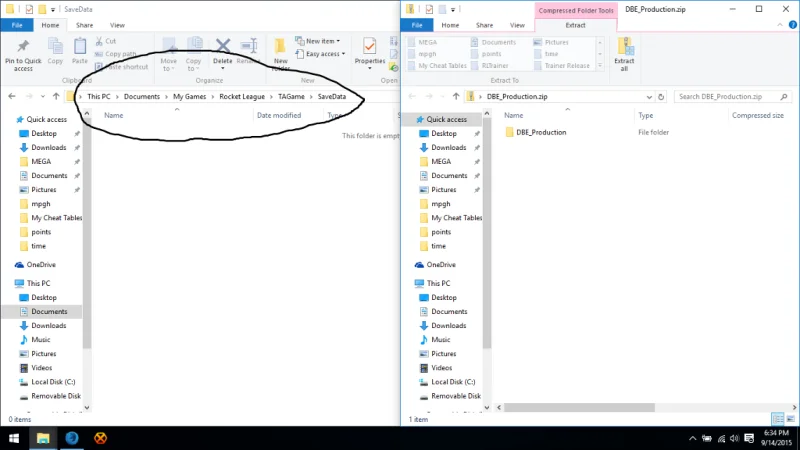Open View tab in DBE_Production.zip window
800x450 pixels.
(517, 25)
